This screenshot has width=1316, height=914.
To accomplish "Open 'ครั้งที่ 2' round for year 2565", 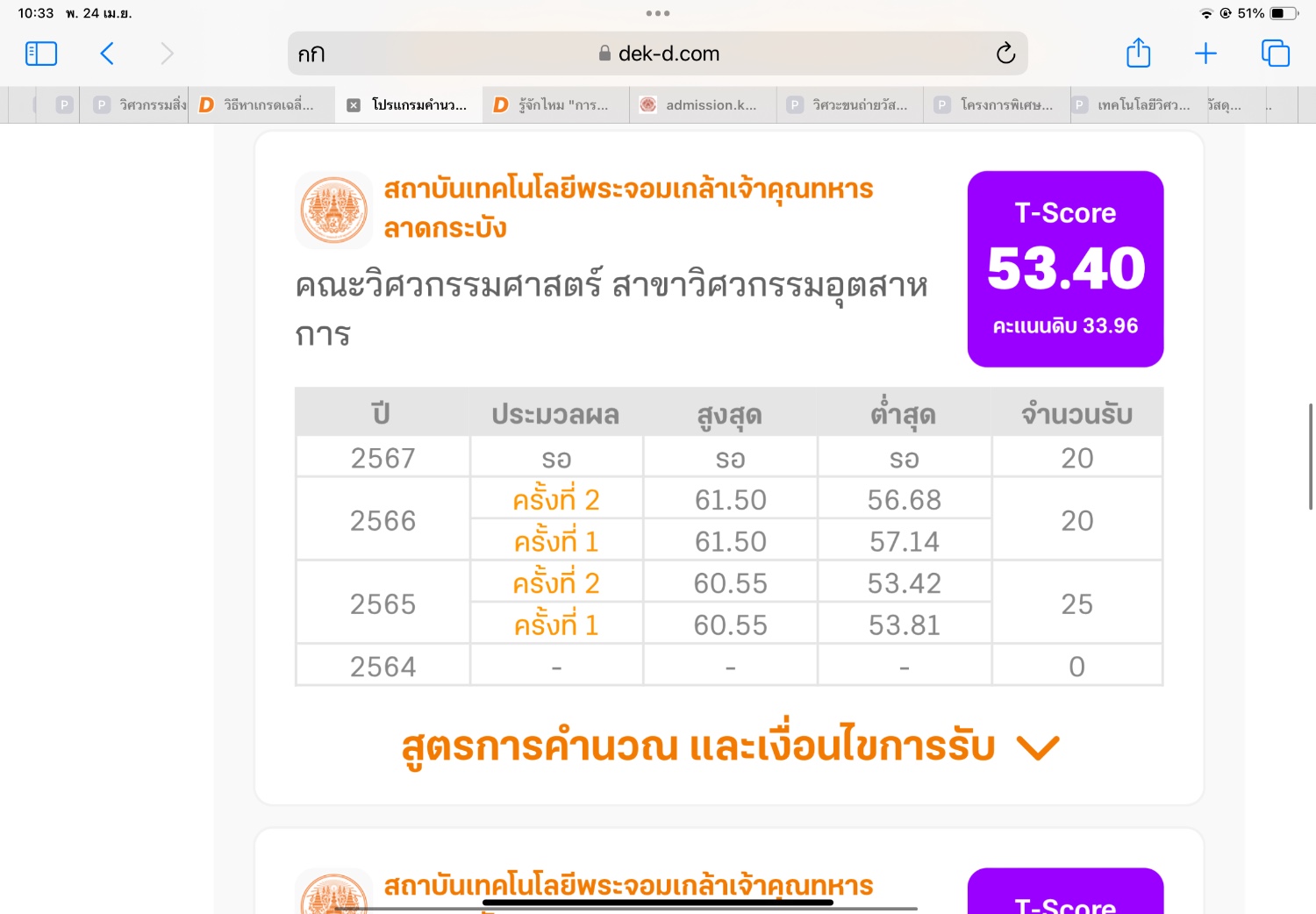I will 556,583.
